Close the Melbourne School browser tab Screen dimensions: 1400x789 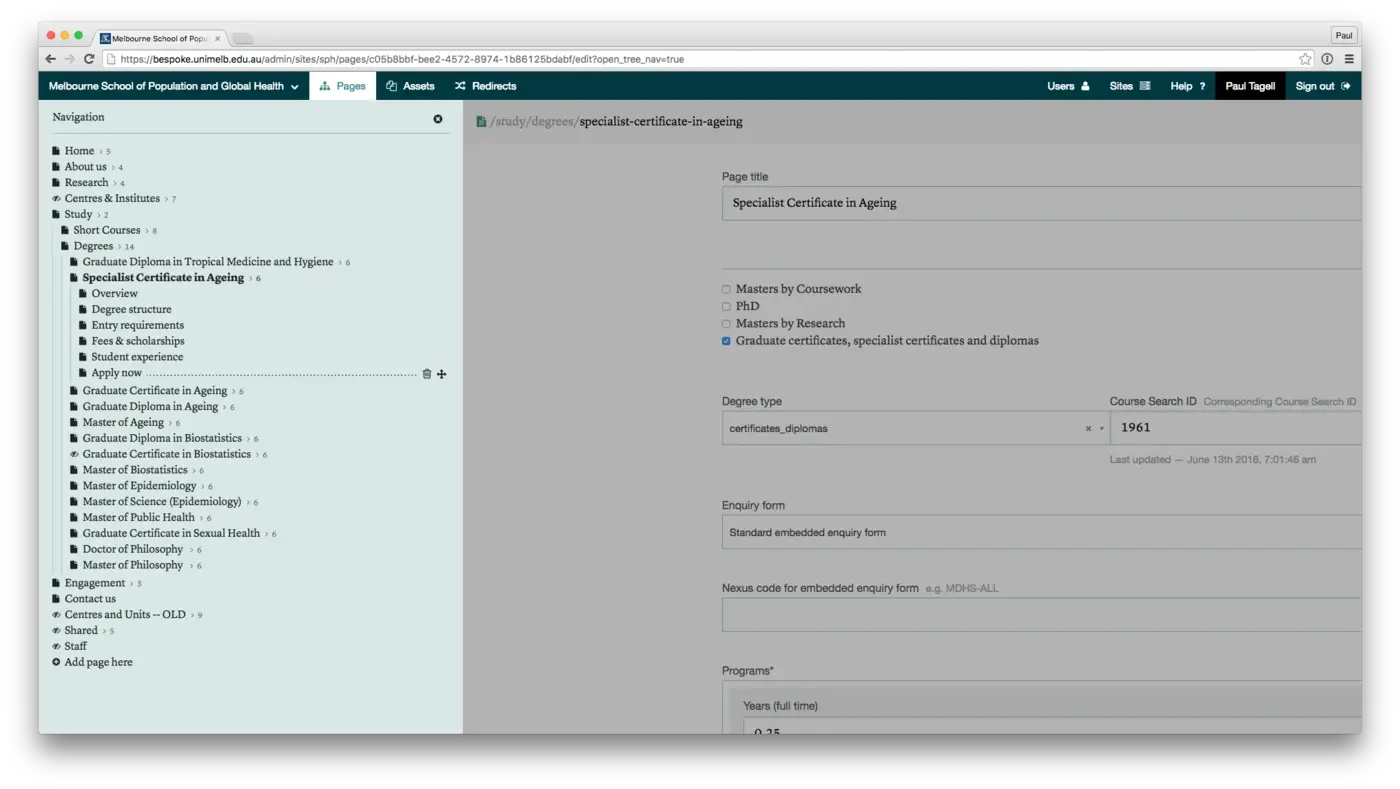(217, 39)
